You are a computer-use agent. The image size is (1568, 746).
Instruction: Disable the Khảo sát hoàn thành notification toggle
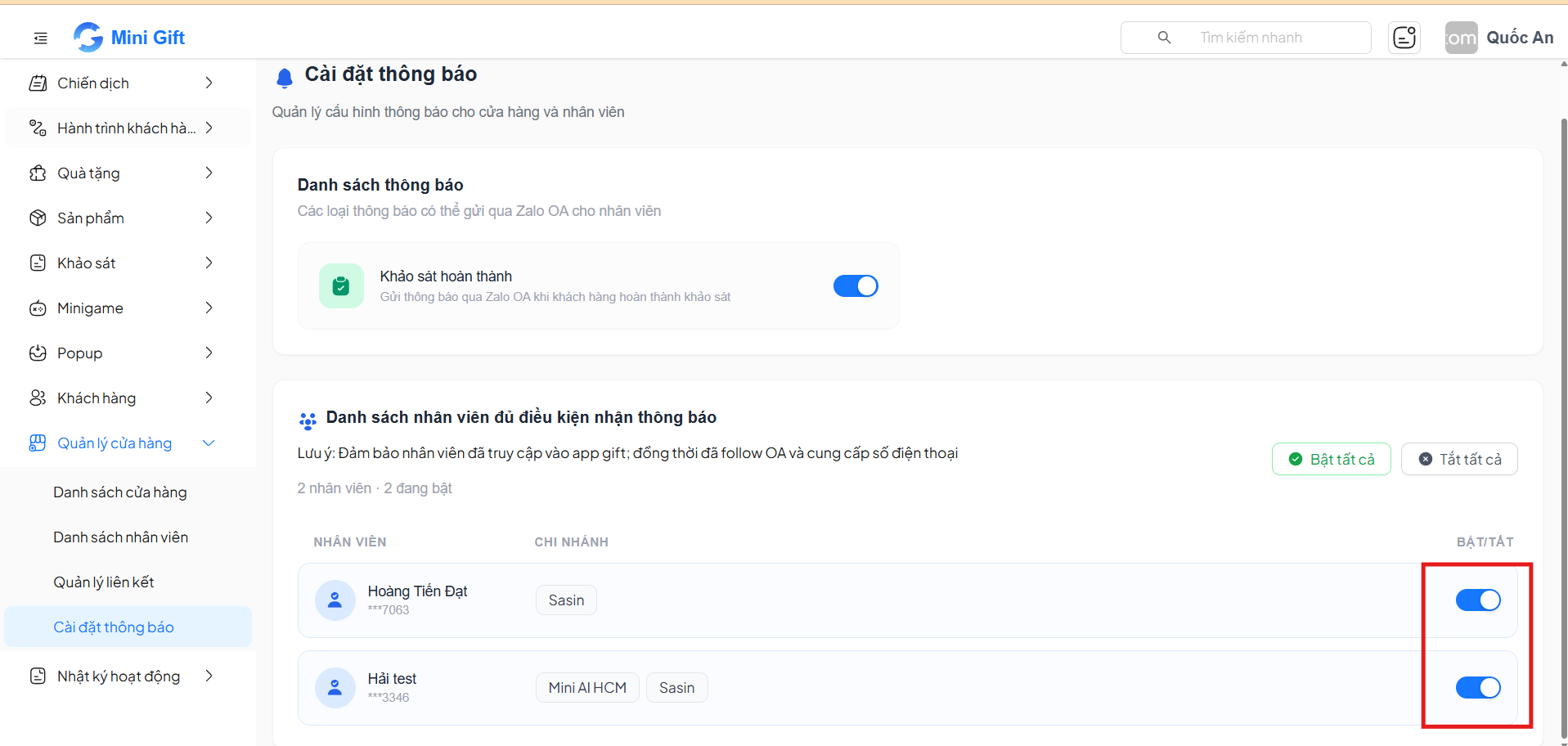click(x=856, y=285)
